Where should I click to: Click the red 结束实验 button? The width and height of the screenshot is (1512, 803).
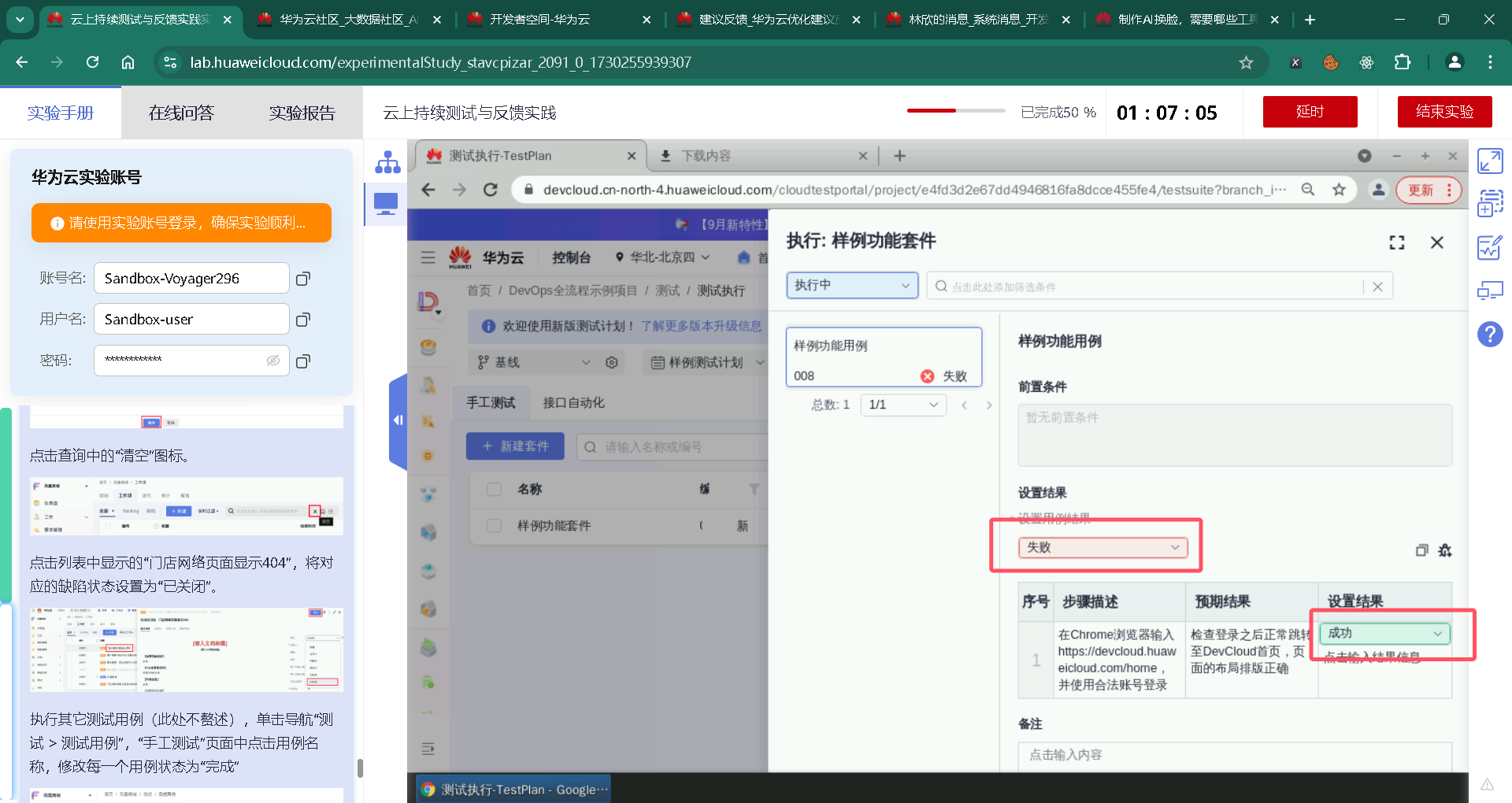pos(1444,112)
